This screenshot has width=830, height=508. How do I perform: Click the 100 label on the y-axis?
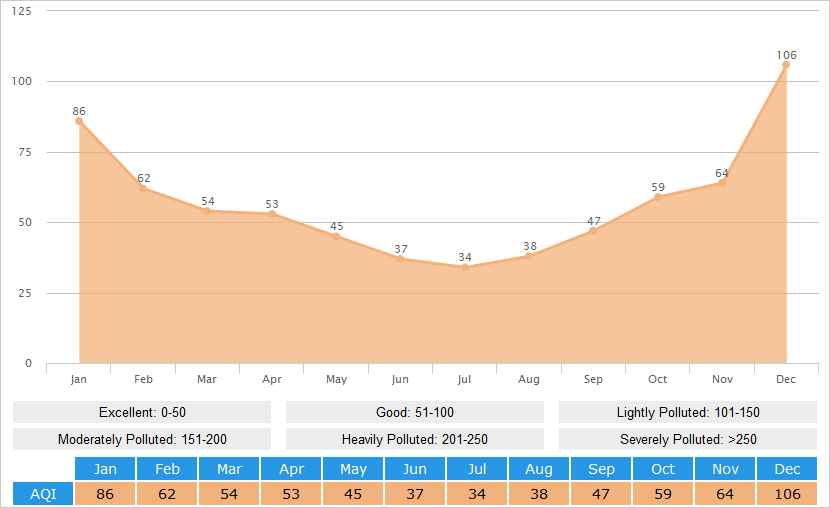point(22,81)
